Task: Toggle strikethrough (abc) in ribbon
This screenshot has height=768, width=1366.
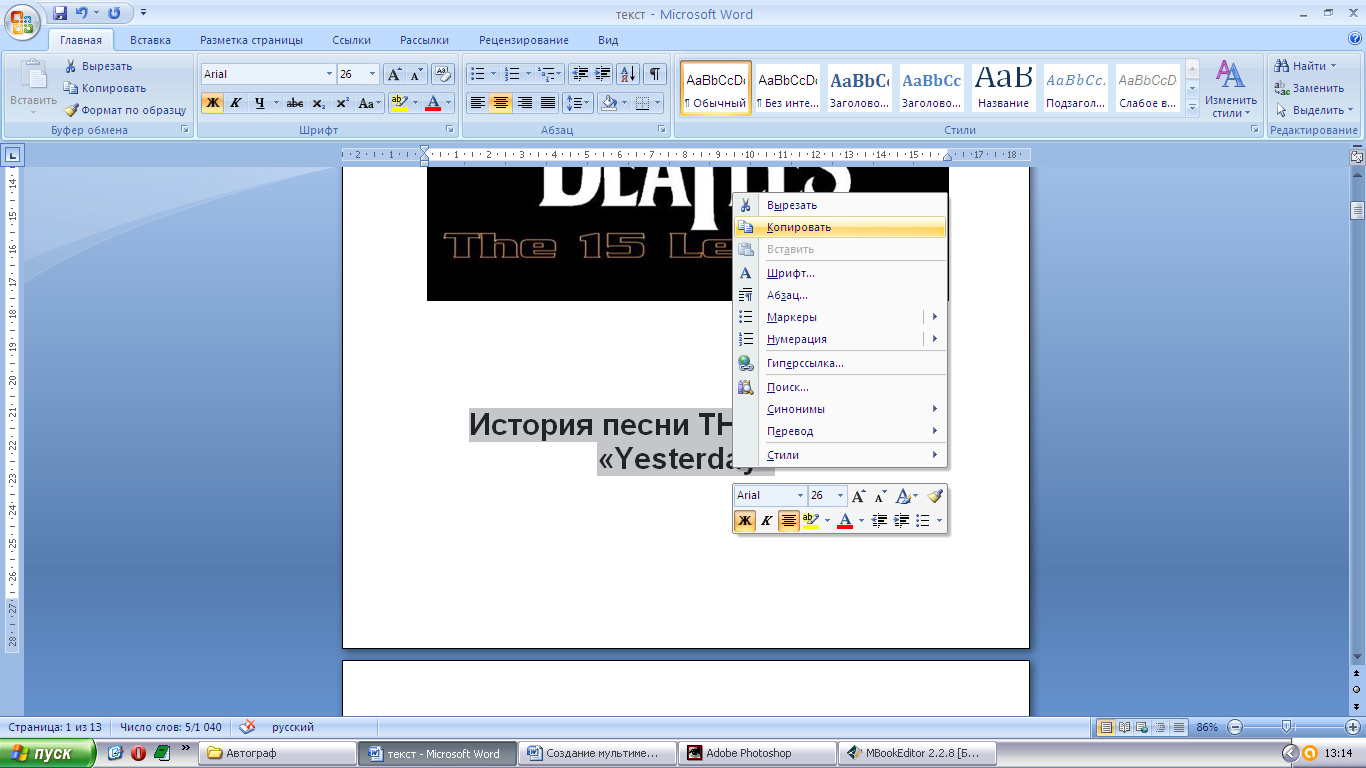Action: click(x=294, y=103)
